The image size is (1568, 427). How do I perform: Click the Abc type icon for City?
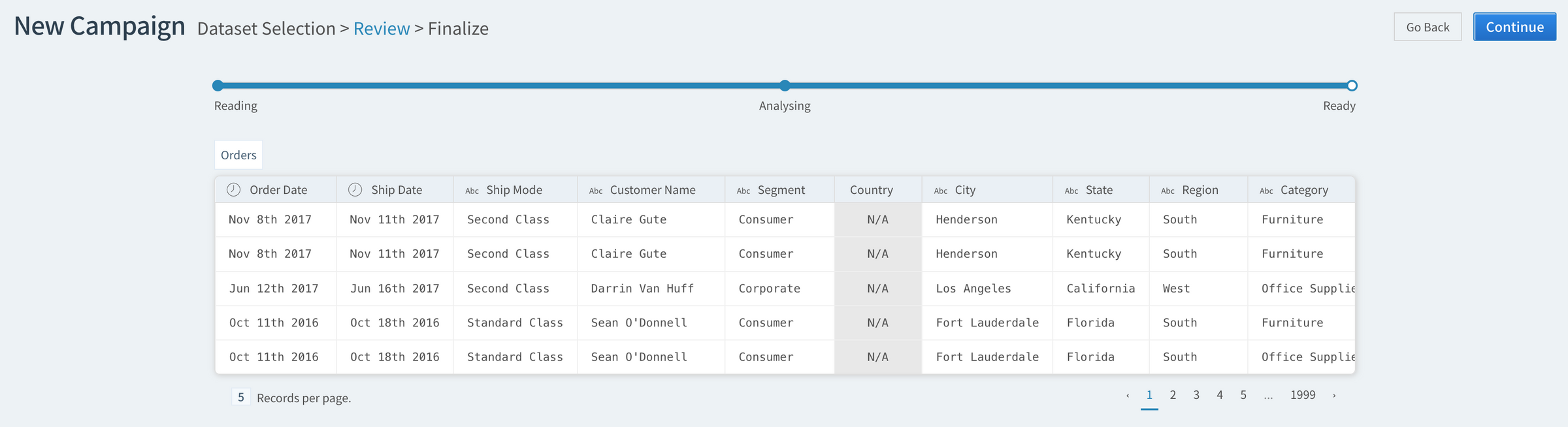click(940, 191)
